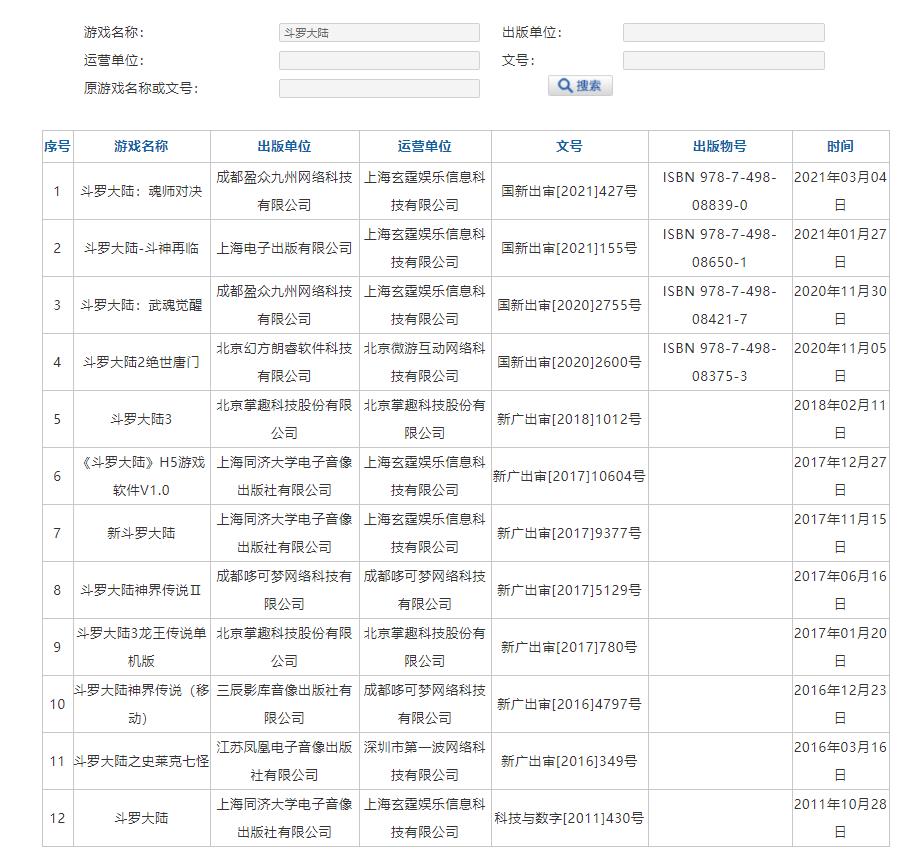Click the 出版物号 column header
This screenshot has width=911, height=858.
point(719,146)
